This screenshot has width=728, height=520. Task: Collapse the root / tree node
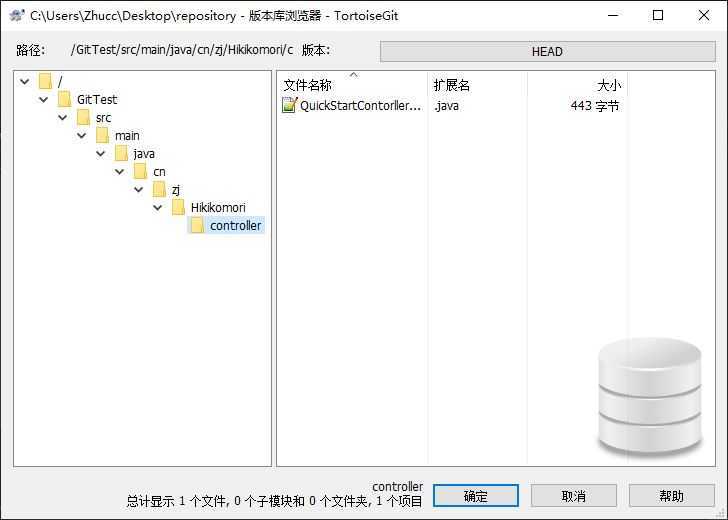(25, 82)
